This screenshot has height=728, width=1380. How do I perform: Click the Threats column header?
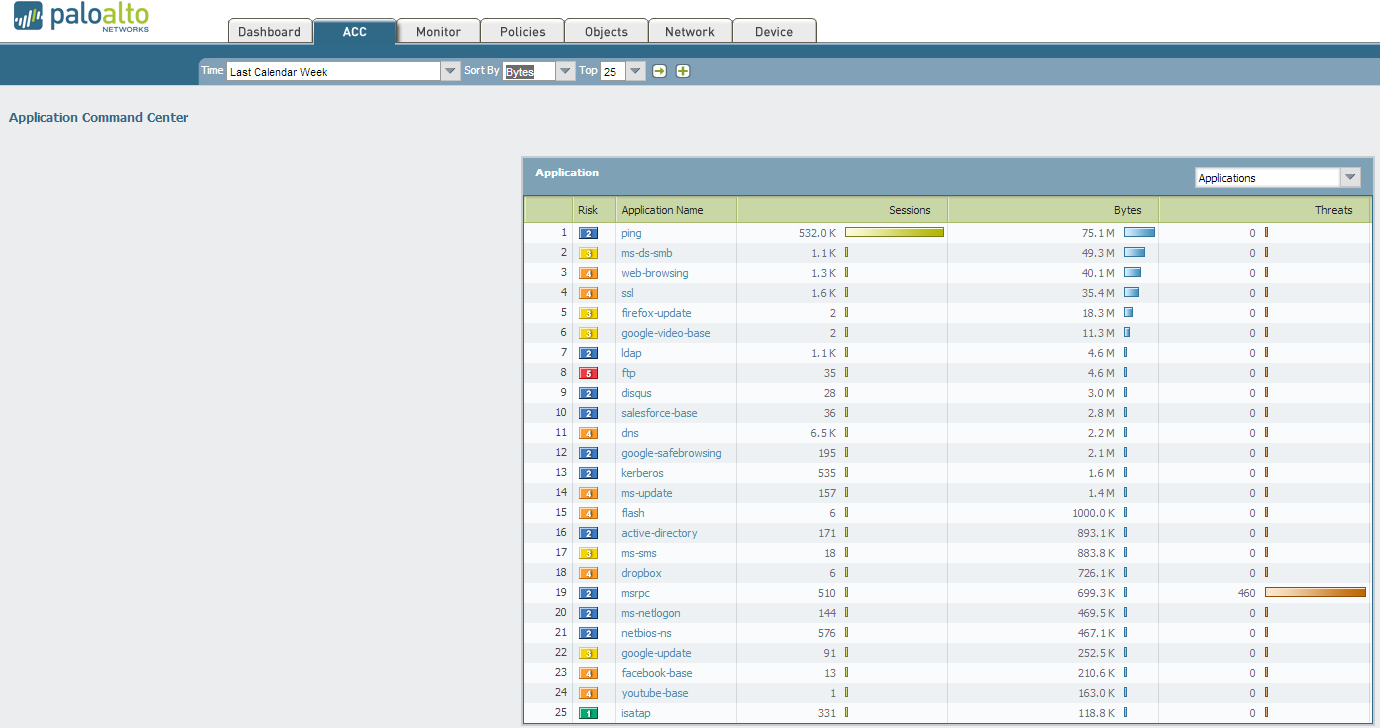(x=1265, y=210)
